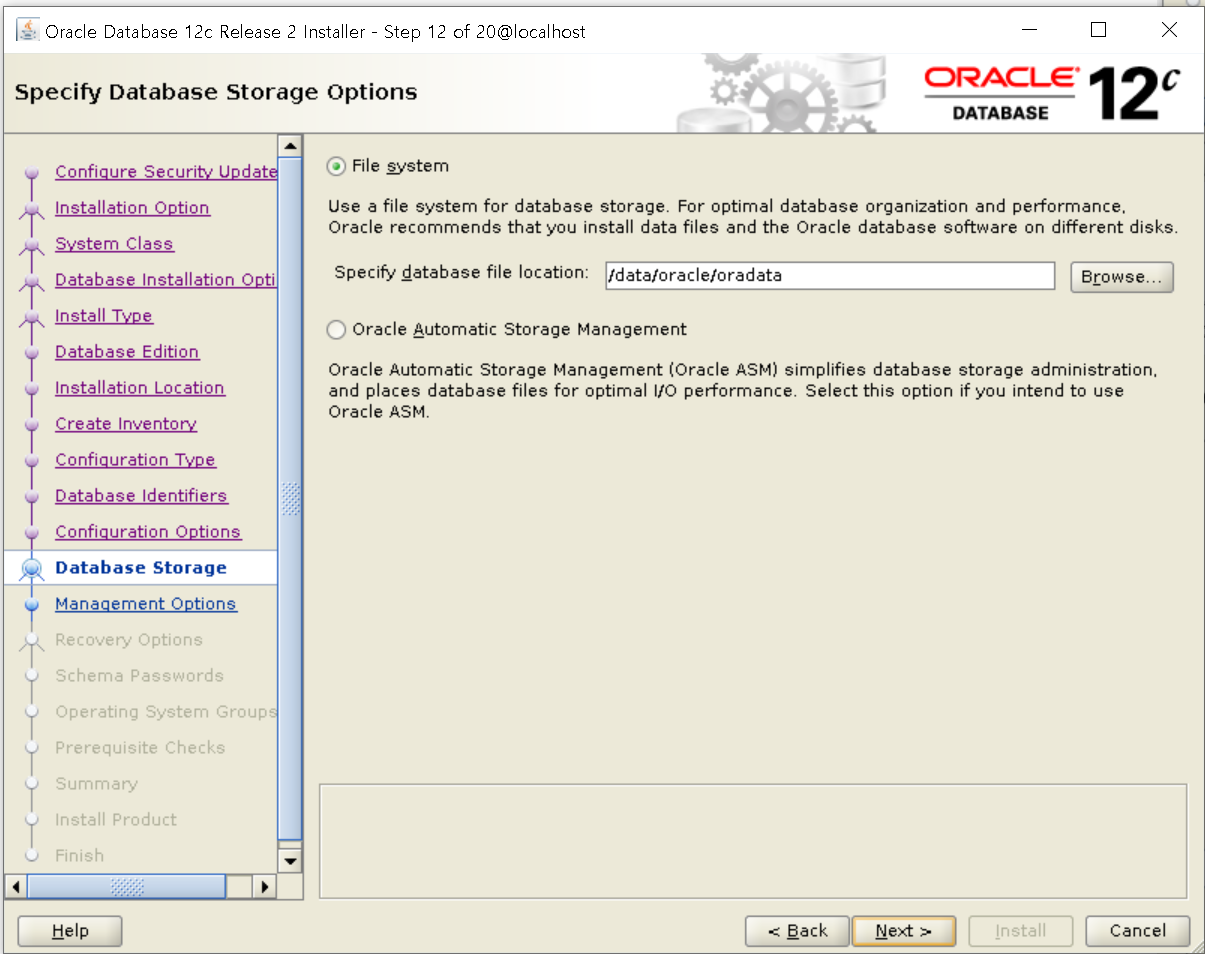1205x954 pixels.
Task: Click Finish step text
Action: coord(79,856)
